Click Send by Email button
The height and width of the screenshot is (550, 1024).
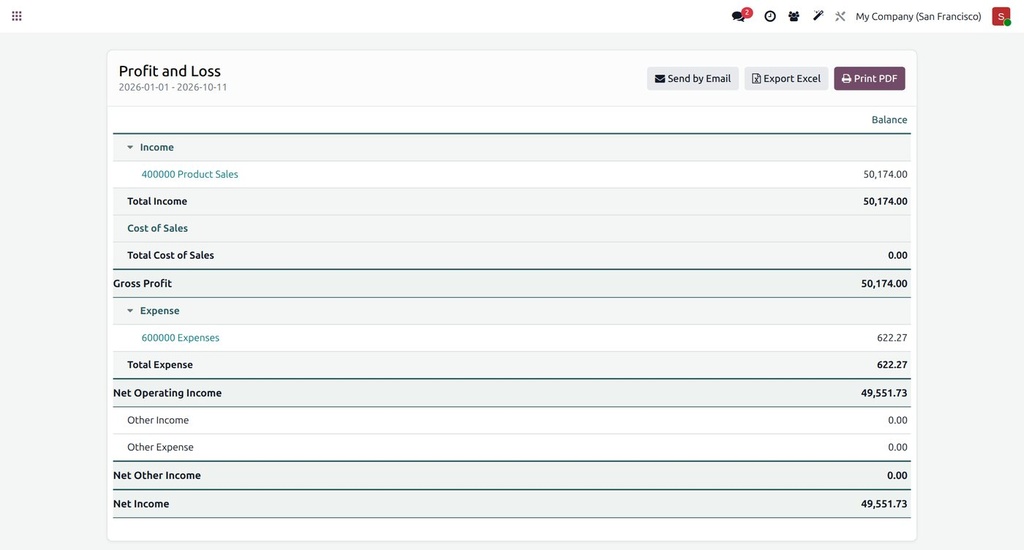692,78
